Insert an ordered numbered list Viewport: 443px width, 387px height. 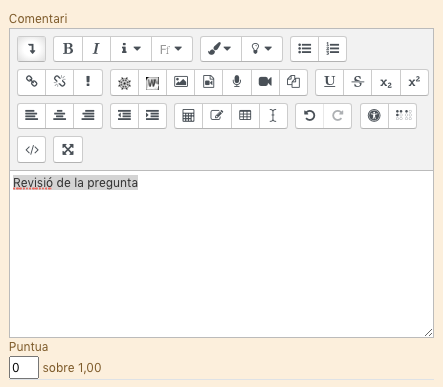pos(332,49)
